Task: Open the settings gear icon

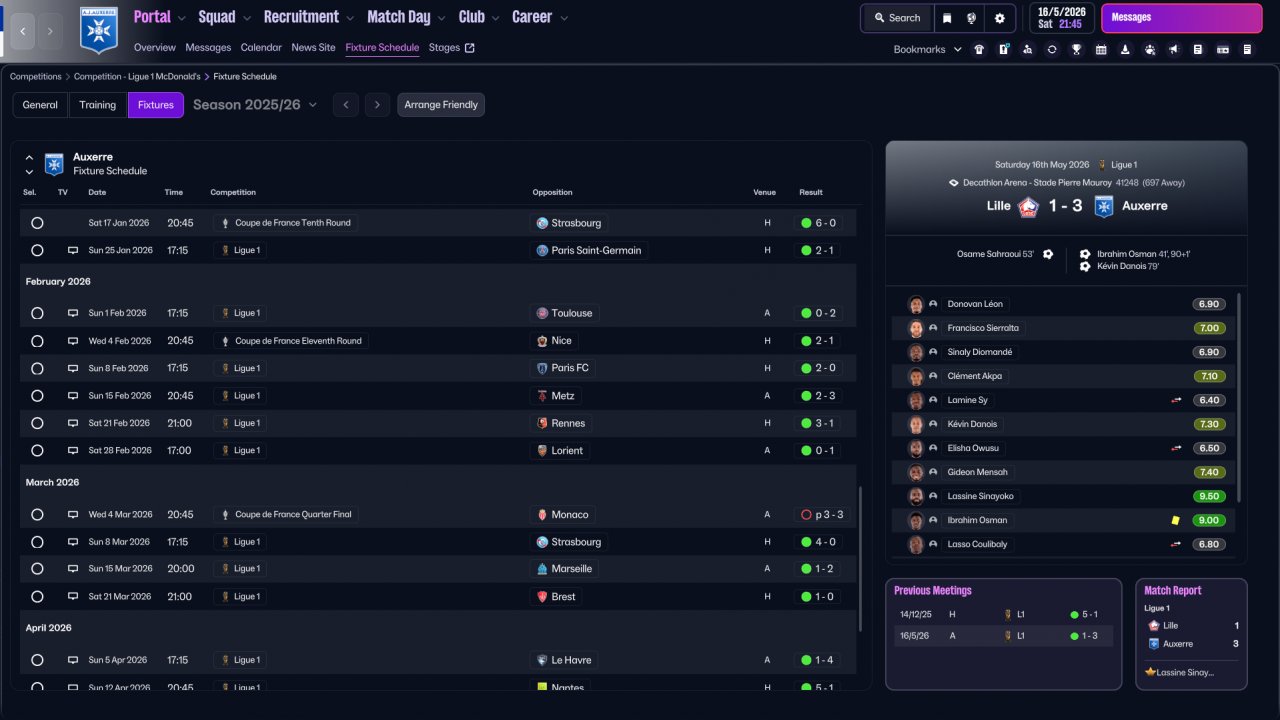Action: pyautogui.click(x=999, y=18)
